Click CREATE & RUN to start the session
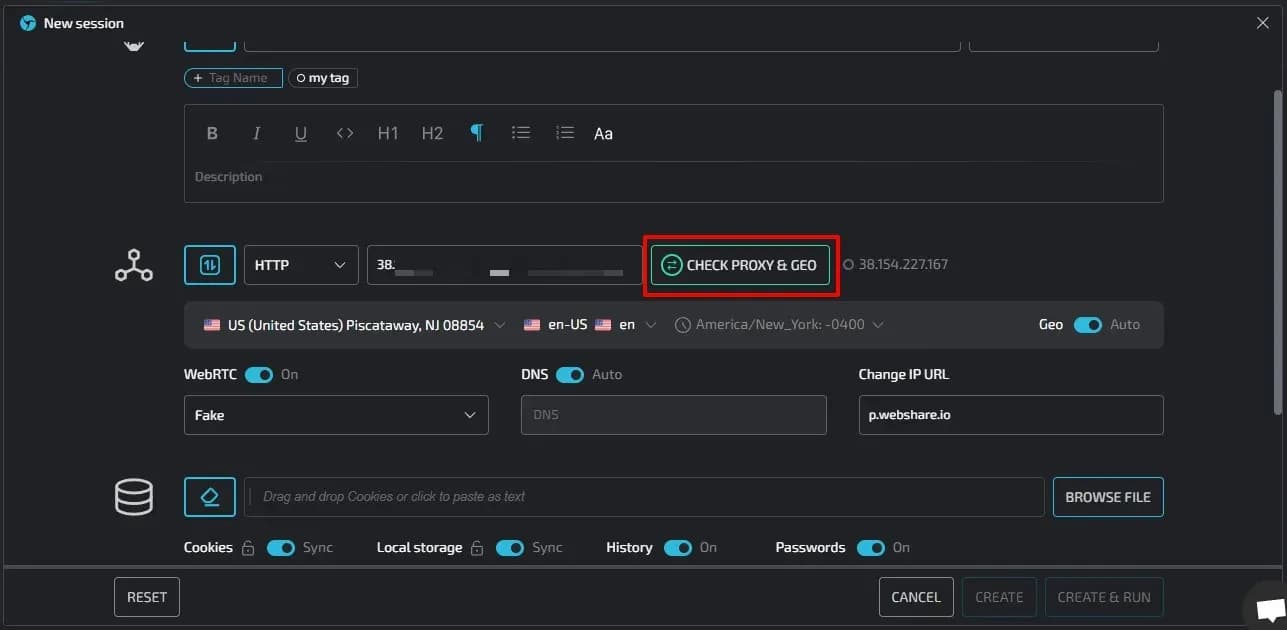1287x630 pixels. pyautogui.click(x=1104, y=596)
